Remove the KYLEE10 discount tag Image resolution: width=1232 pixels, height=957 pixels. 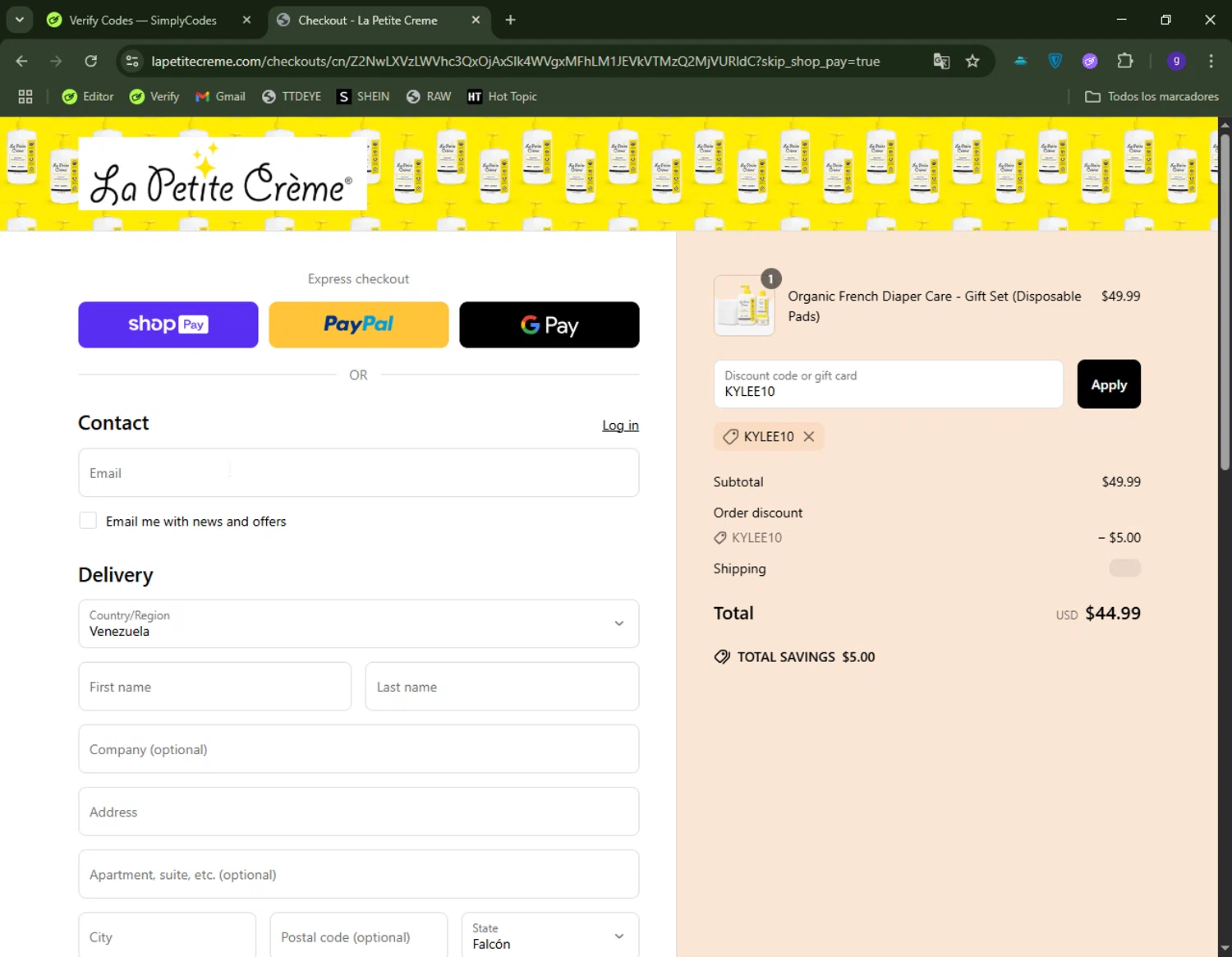(x=809, y=436)
